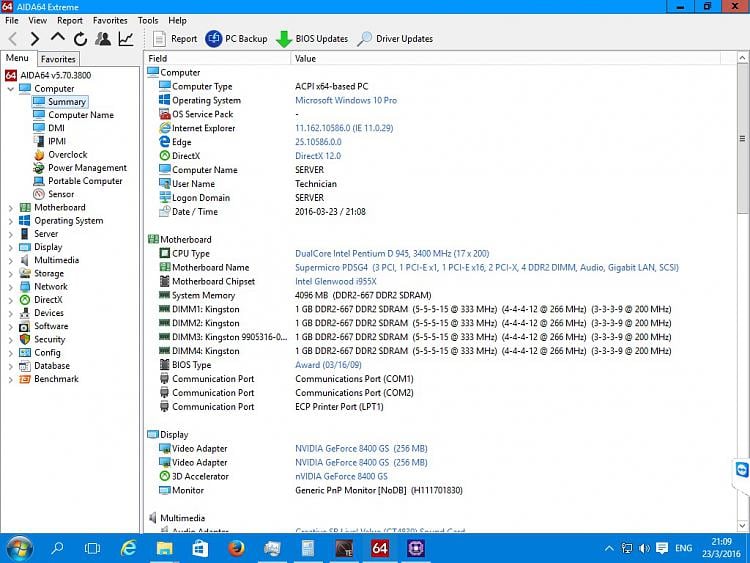Switch to the Menu tab in the sidebar
Screen dimensions: 750x563
click(x=17, y=58)
